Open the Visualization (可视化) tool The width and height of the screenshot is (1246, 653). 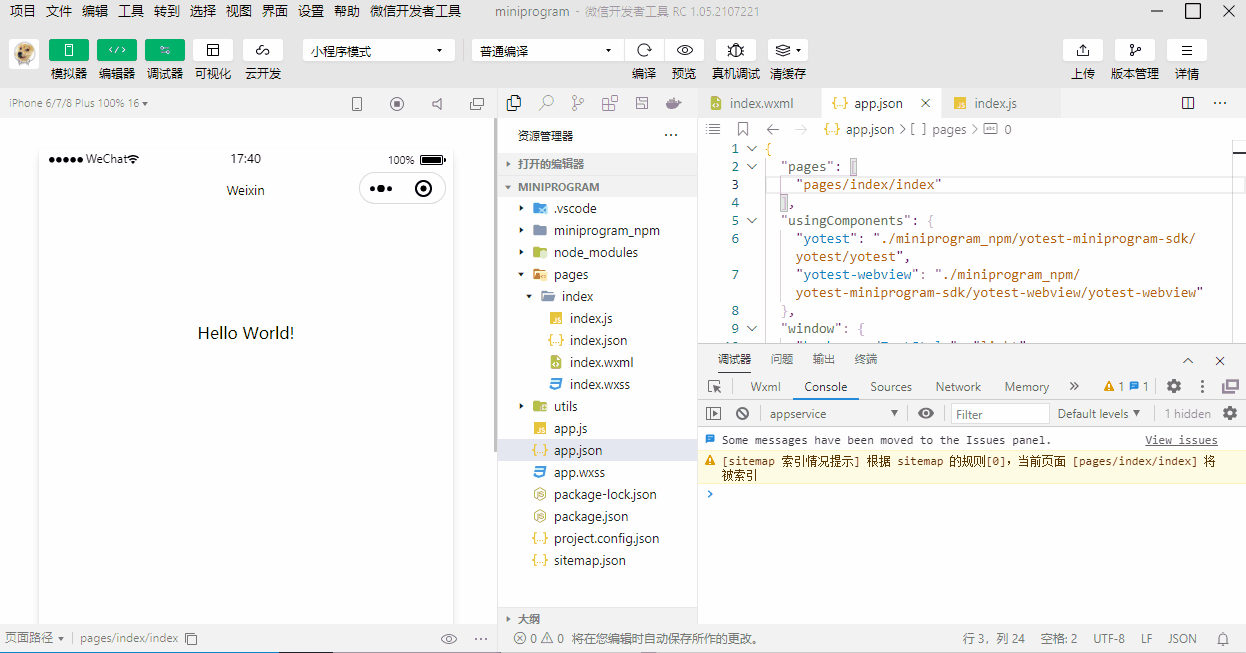[x=213, y=50]
